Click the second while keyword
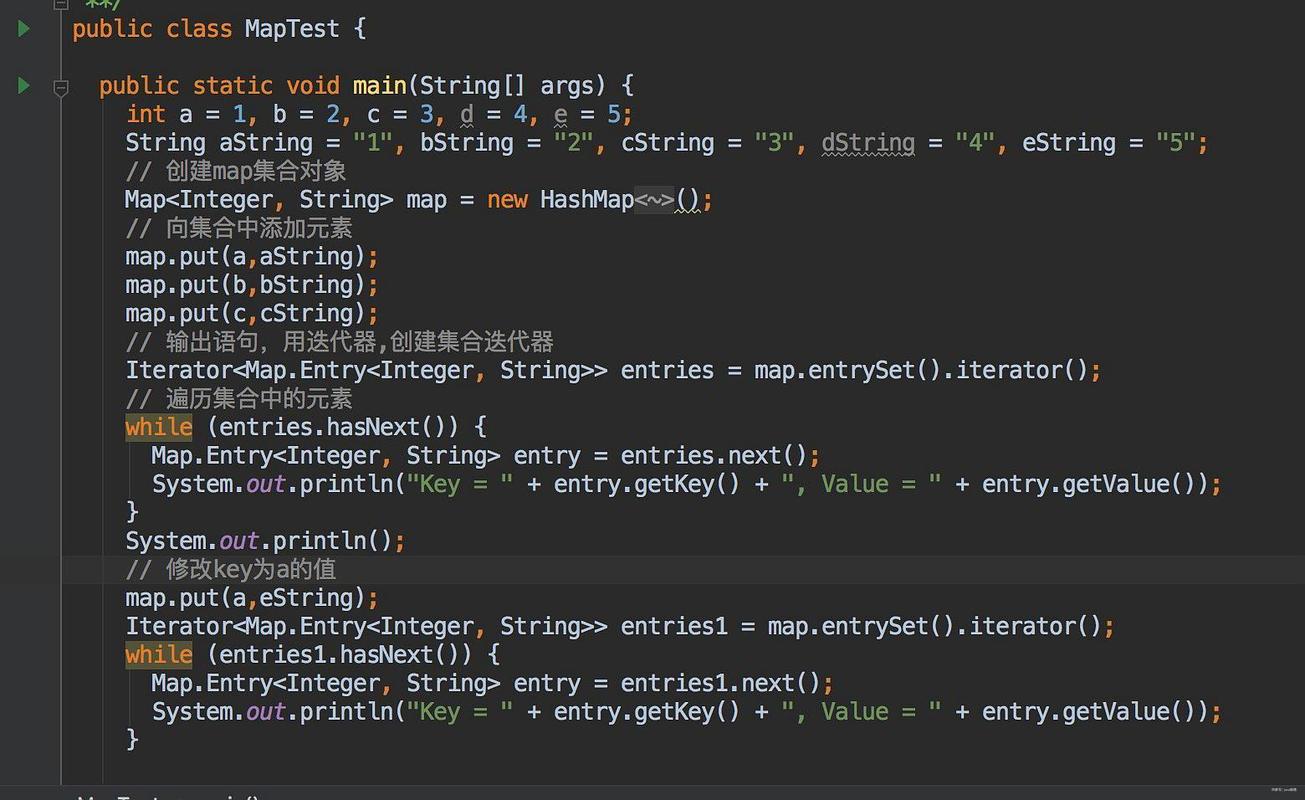Image resolution: width=1305 pixels, height=800 pixels. coord(158,655)
